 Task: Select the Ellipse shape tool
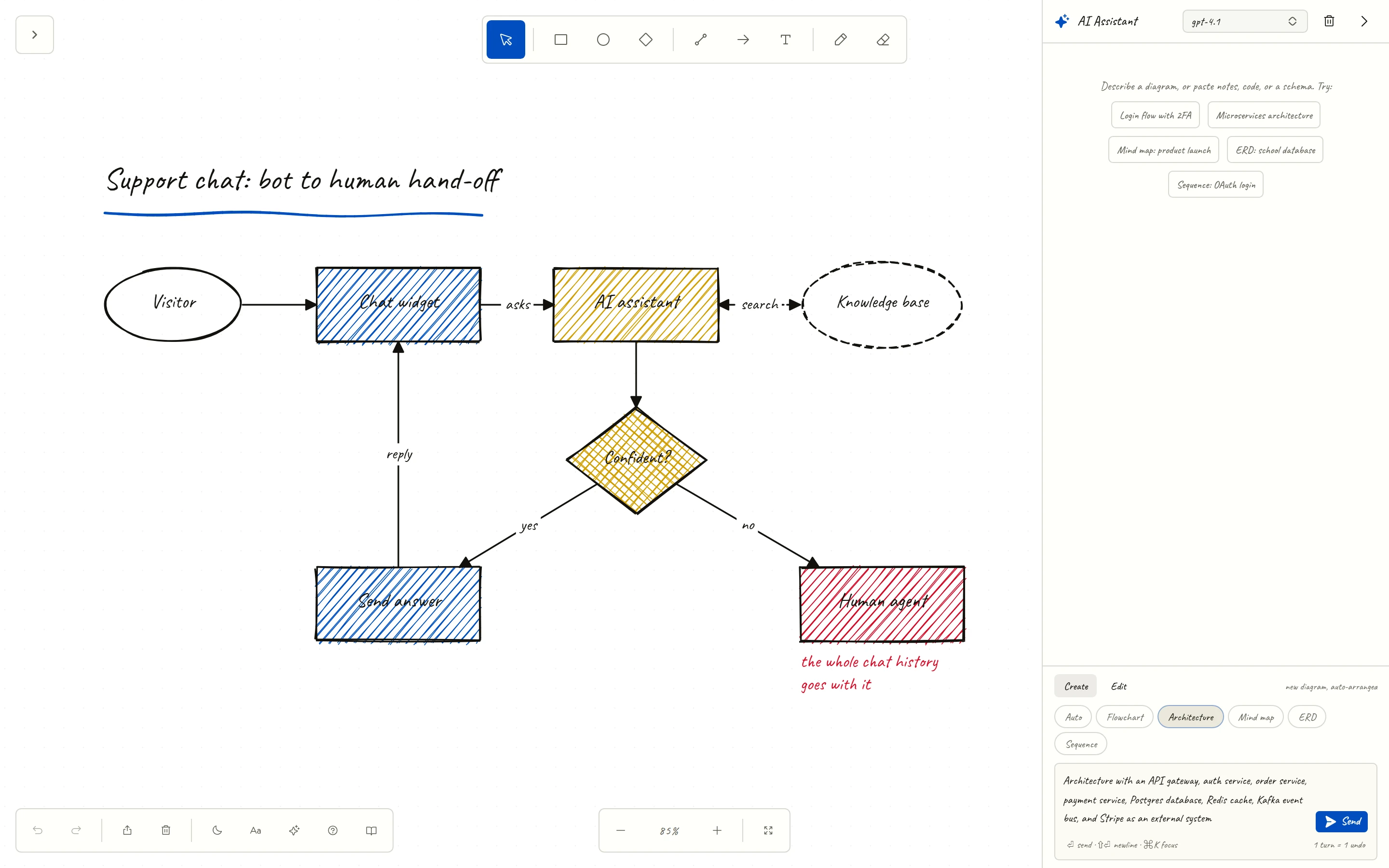pos(603,40)
